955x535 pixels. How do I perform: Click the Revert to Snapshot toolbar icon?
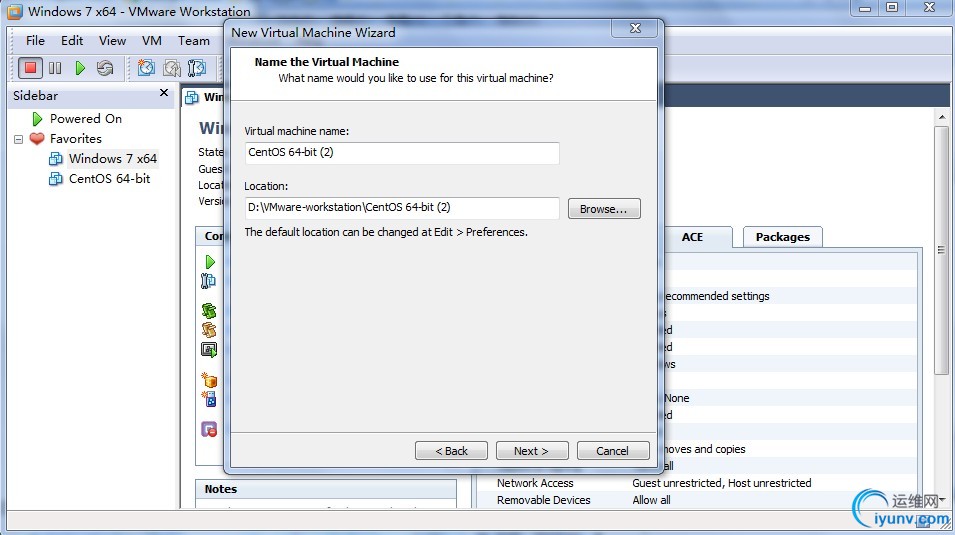point(172,68)
